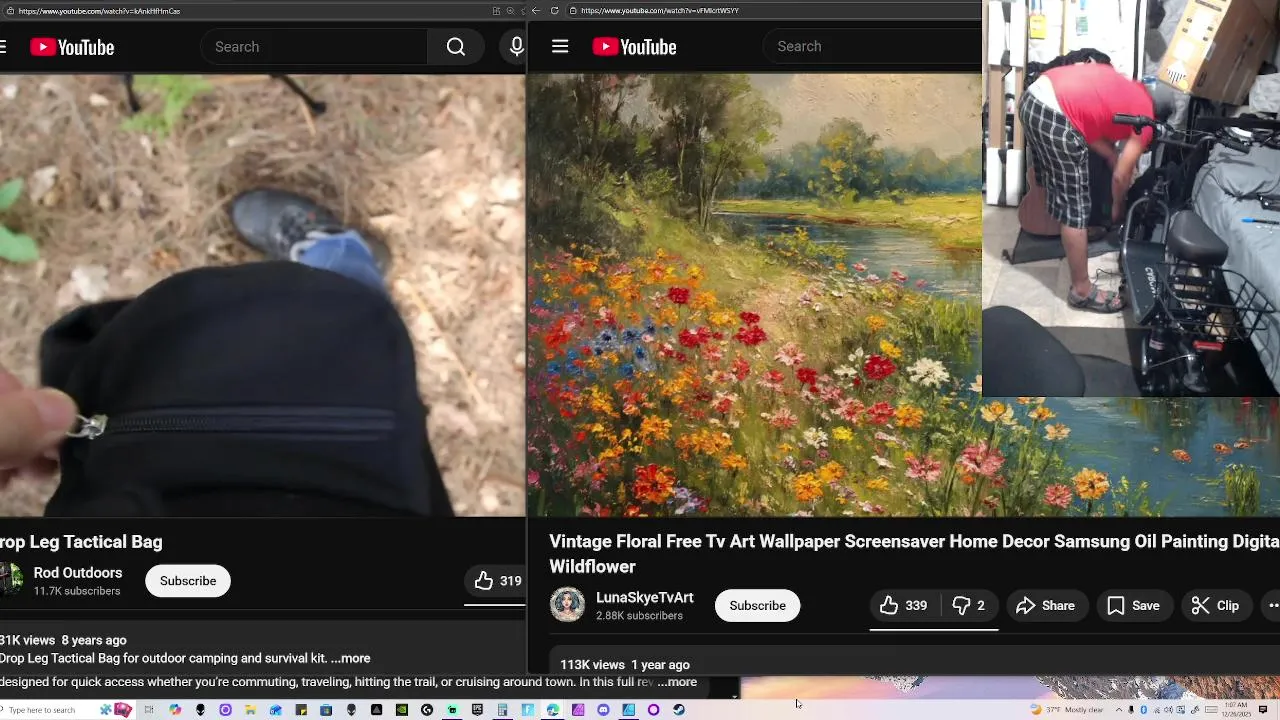Open Steam from the taskbar
This screenshot has width=1280, height=720.
click(x=679, y=710)
